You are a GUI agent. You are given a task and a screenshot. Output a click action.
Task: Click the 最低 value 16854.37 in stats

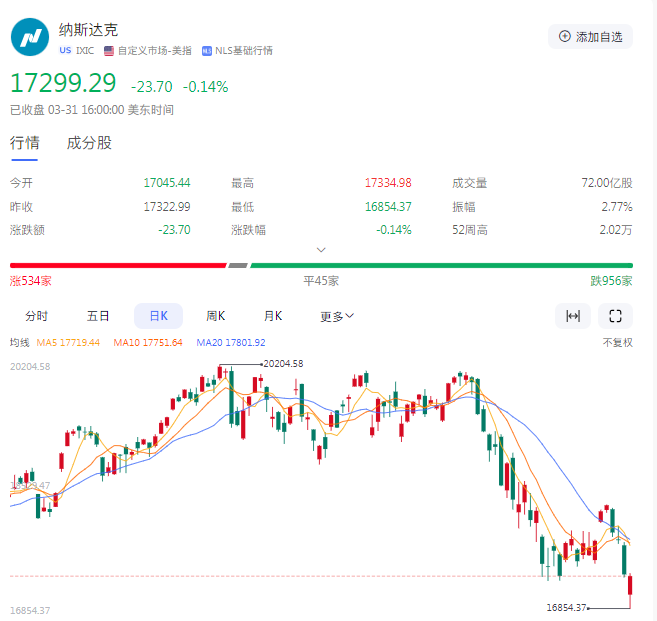click(388, 207)
